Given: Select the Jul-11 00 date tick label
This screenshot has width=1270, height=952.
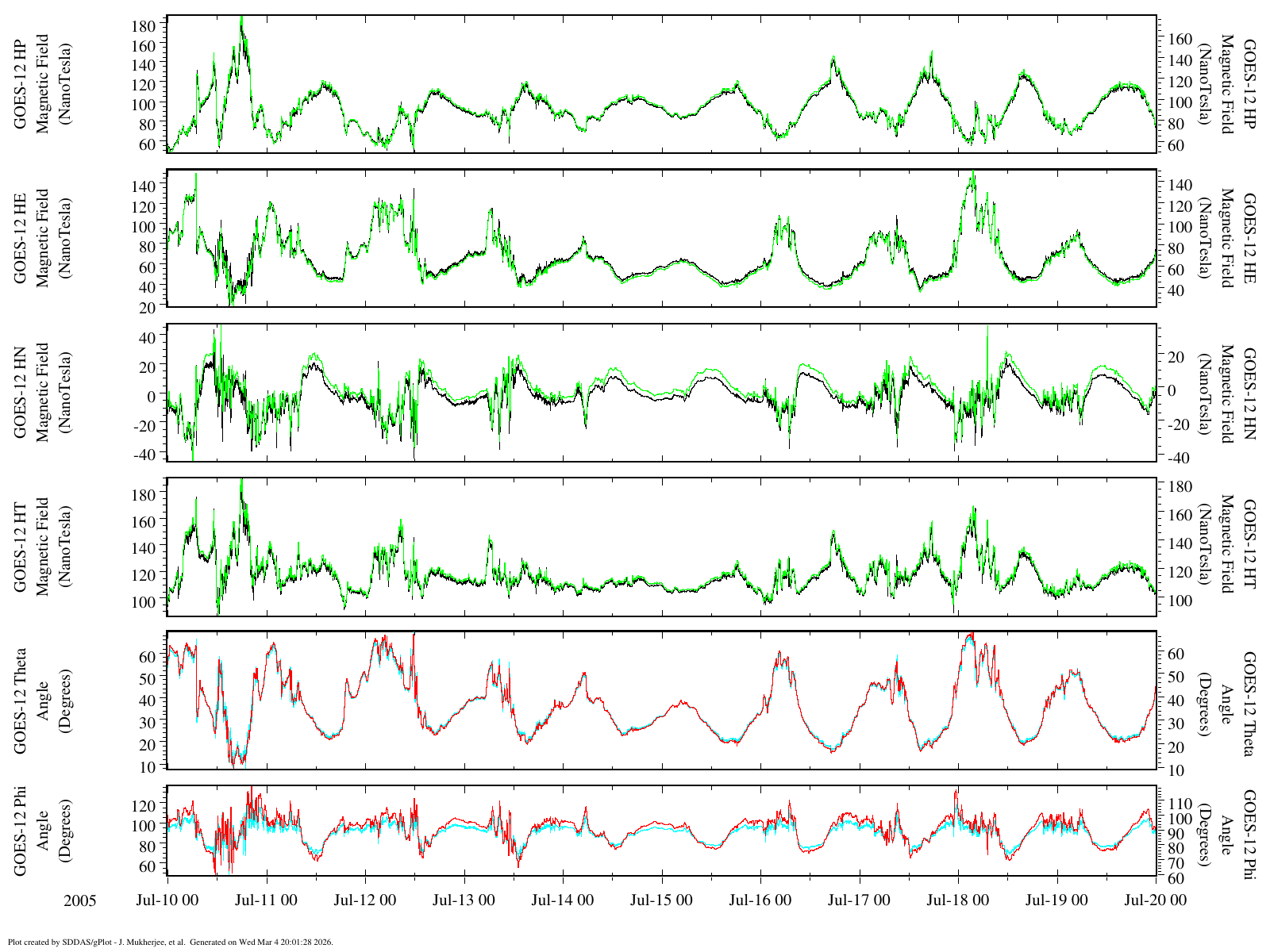Looking at the screenshot, I should tap(266, 900).
